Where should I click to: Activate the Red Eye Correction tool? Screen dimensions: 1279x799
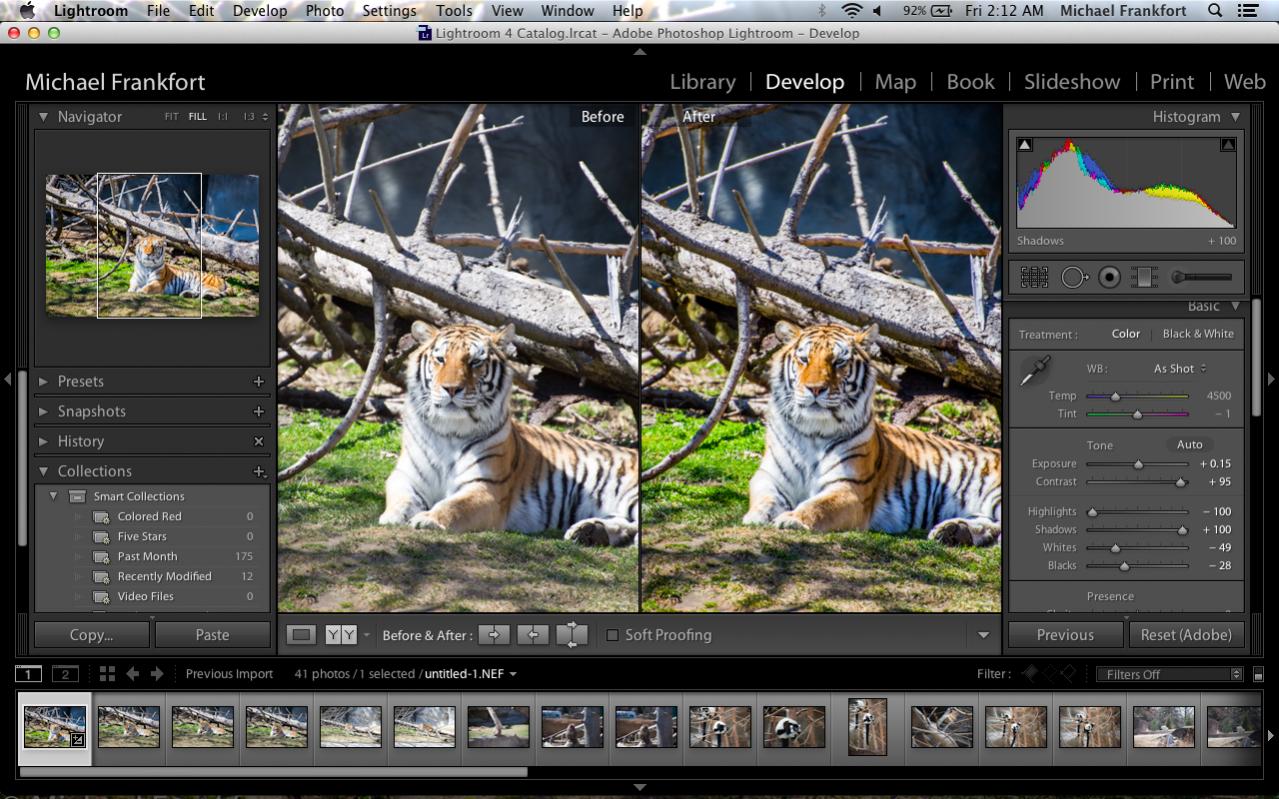coord(1109,277)
